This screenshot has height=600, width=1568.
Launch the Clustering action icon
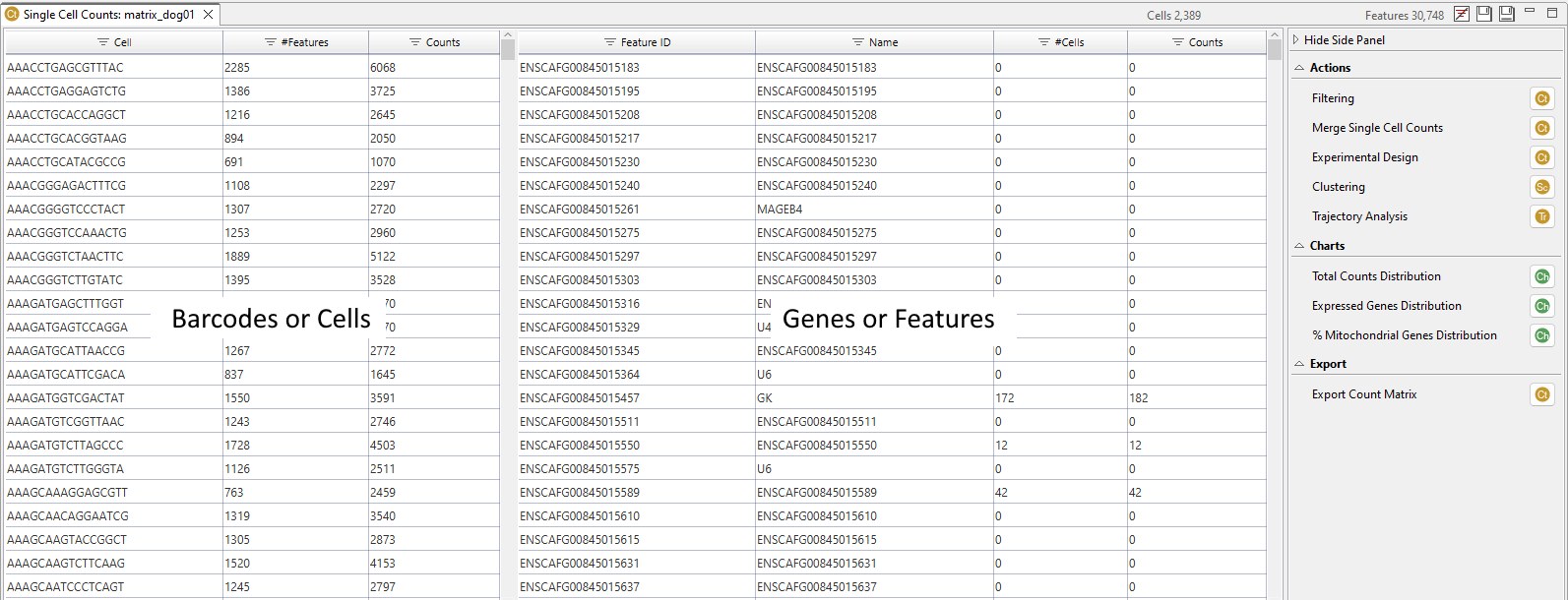tap(1541, 187)
